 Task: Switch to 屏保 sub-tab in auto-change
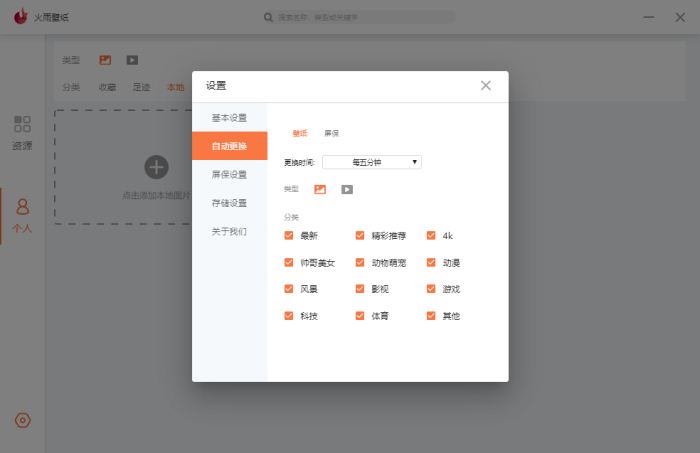point(331,133)
